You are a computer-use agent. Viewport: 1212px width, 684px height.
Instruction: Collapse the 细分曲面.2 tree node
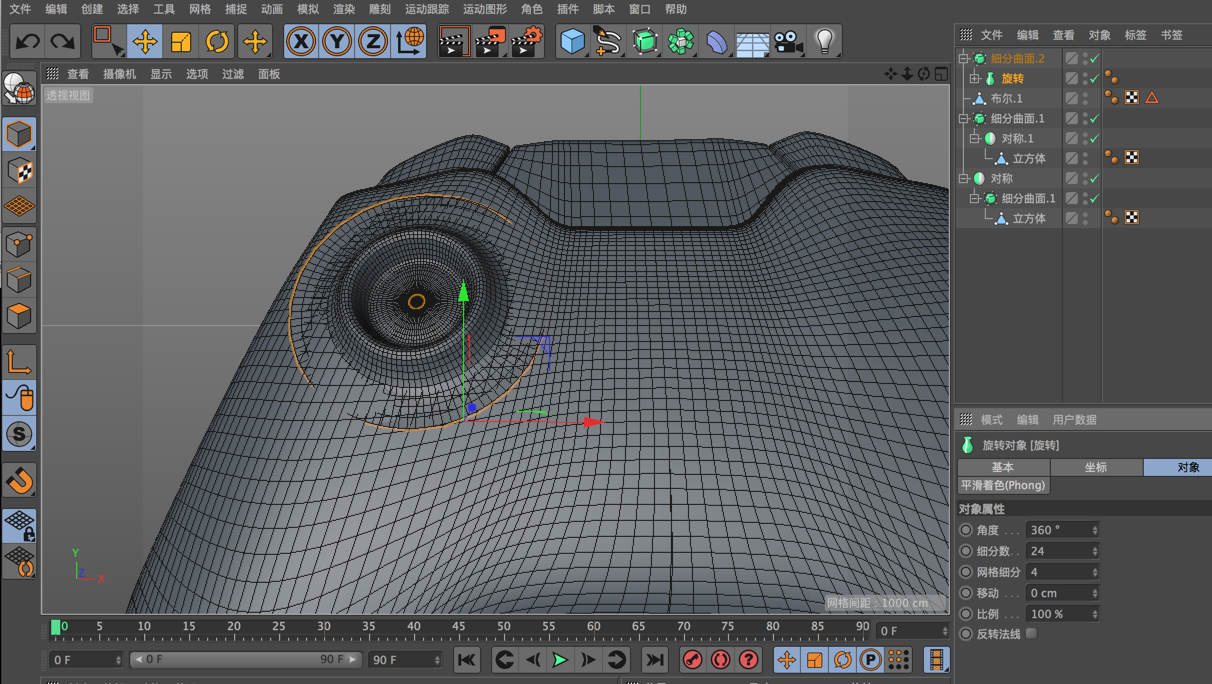(x=964, y=58)
